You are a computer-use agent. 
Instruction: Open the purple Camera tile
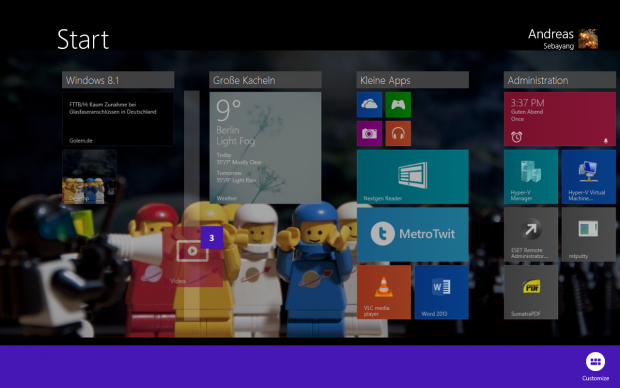[x=369, y=134]
